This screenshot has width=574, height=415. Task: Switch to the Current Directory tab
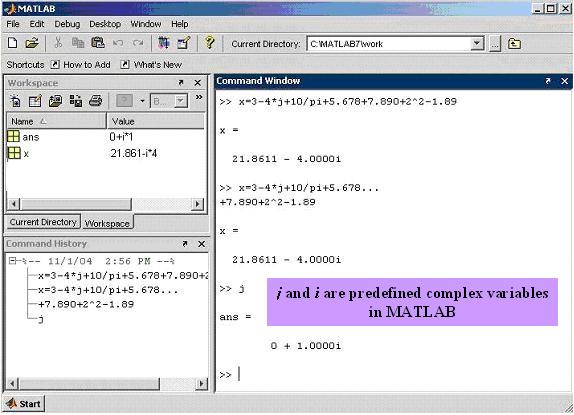click(43, 222)
